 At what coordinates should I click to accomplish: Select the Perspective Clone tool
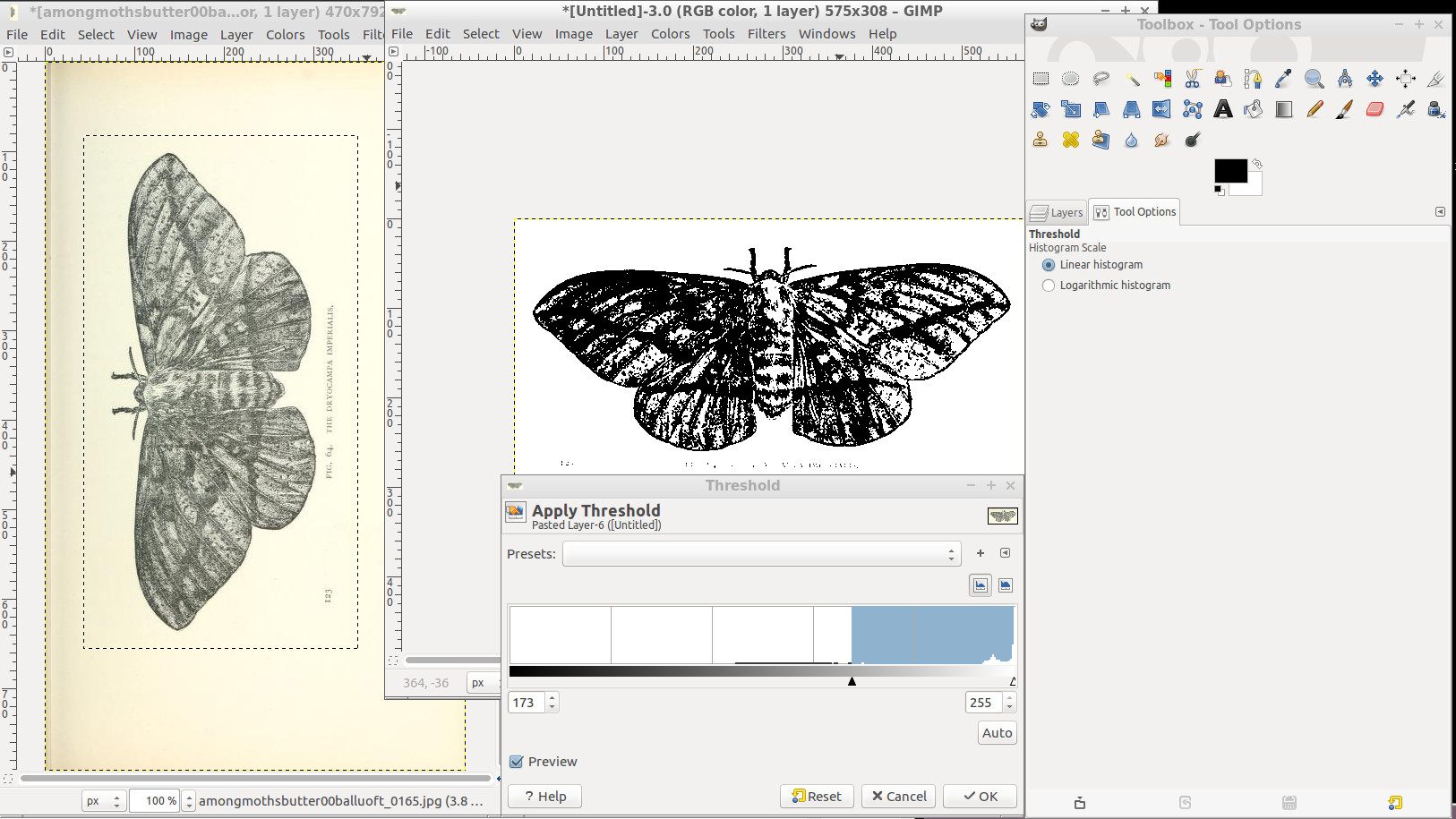(1101, 140)
